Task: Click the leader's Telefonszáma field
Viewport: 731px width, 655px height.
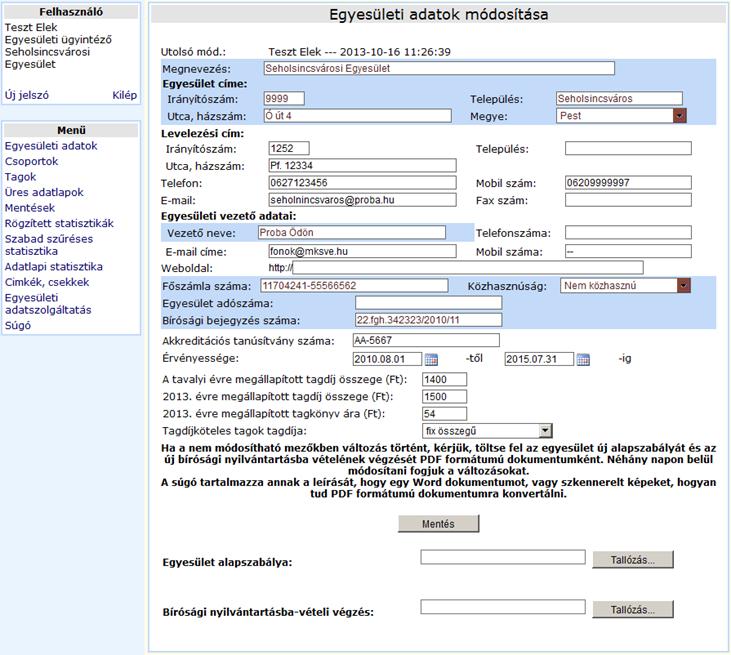Action: point(628,232)
